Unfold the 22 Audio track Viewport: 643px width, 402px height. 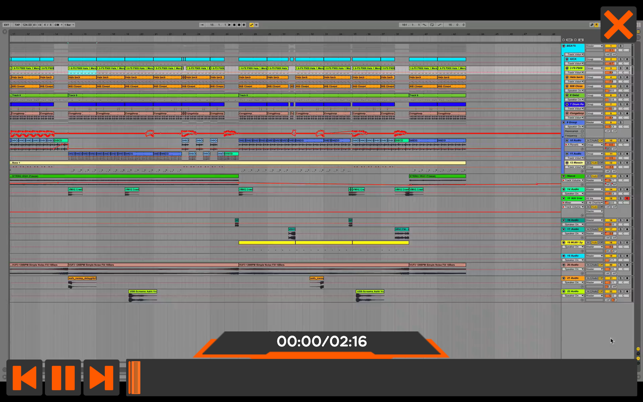point(563,291)
